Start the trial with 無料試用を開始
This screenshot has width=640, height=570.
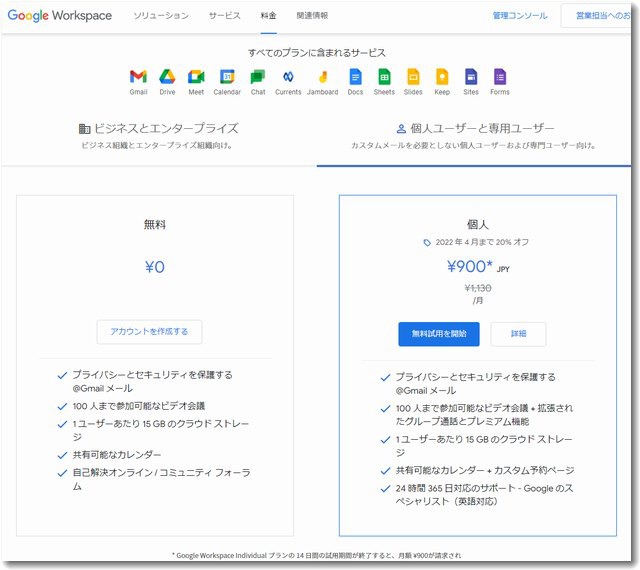pyautogui.click(x=439, y=334)
